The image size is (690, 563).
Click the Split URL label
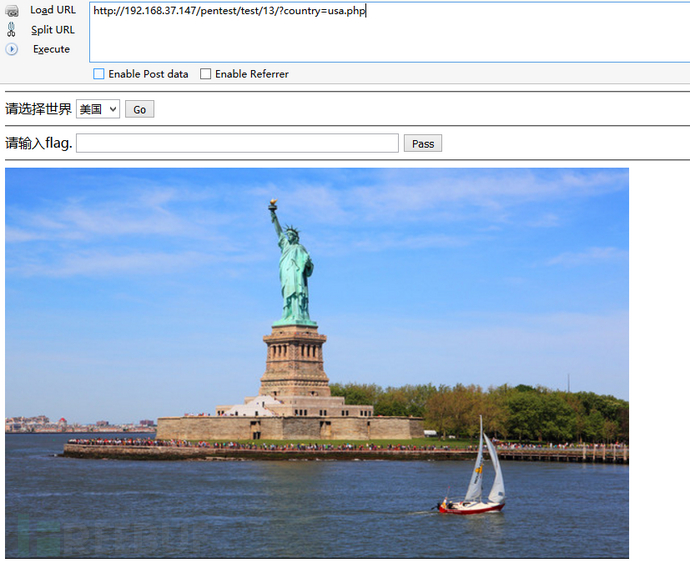[53, 30]
